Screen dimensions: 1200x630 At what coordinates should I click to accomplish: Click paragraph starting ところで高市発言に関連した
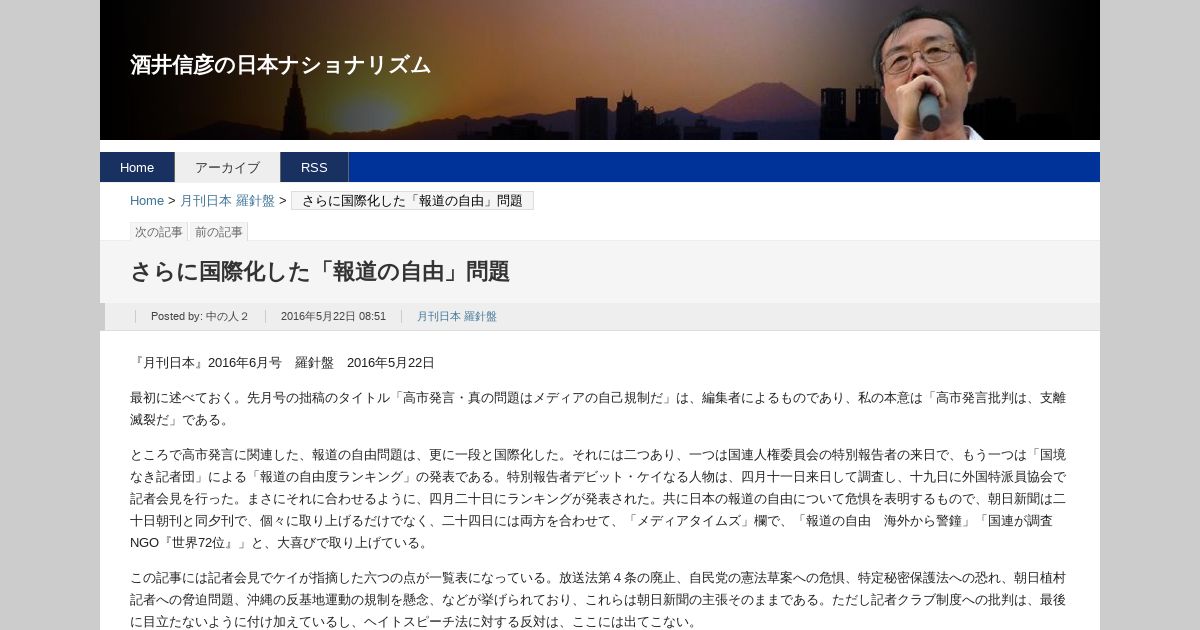pos(598,498)
